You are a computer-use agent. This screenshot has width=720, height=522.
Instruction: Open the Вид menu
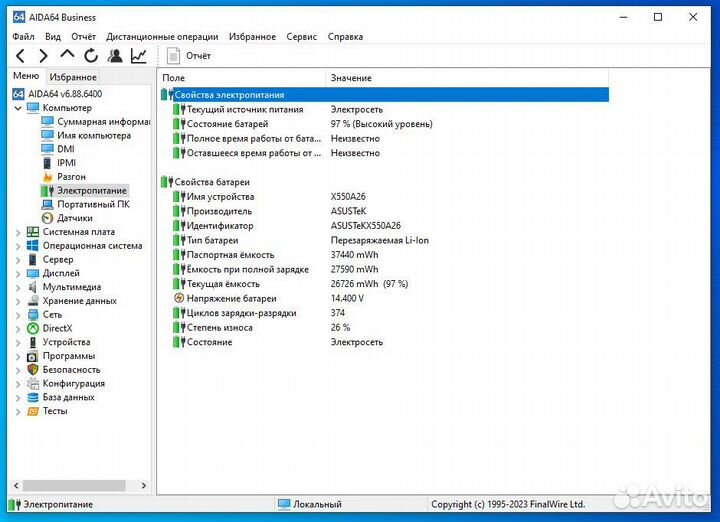[53, 36]
